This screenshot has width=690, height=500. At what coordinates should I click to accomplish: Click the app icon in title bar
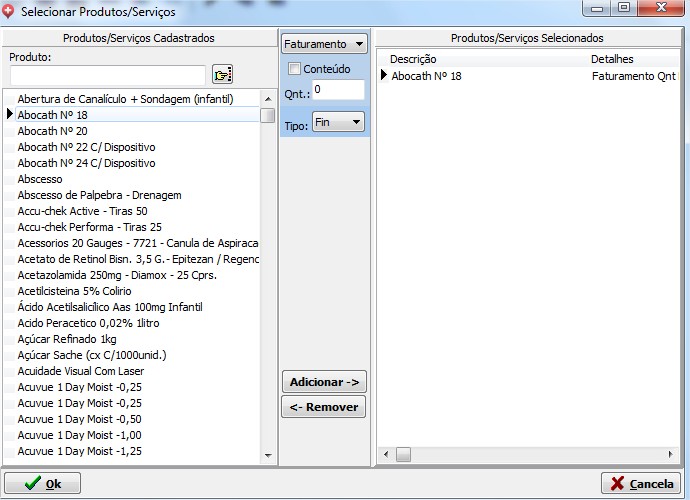10,10
